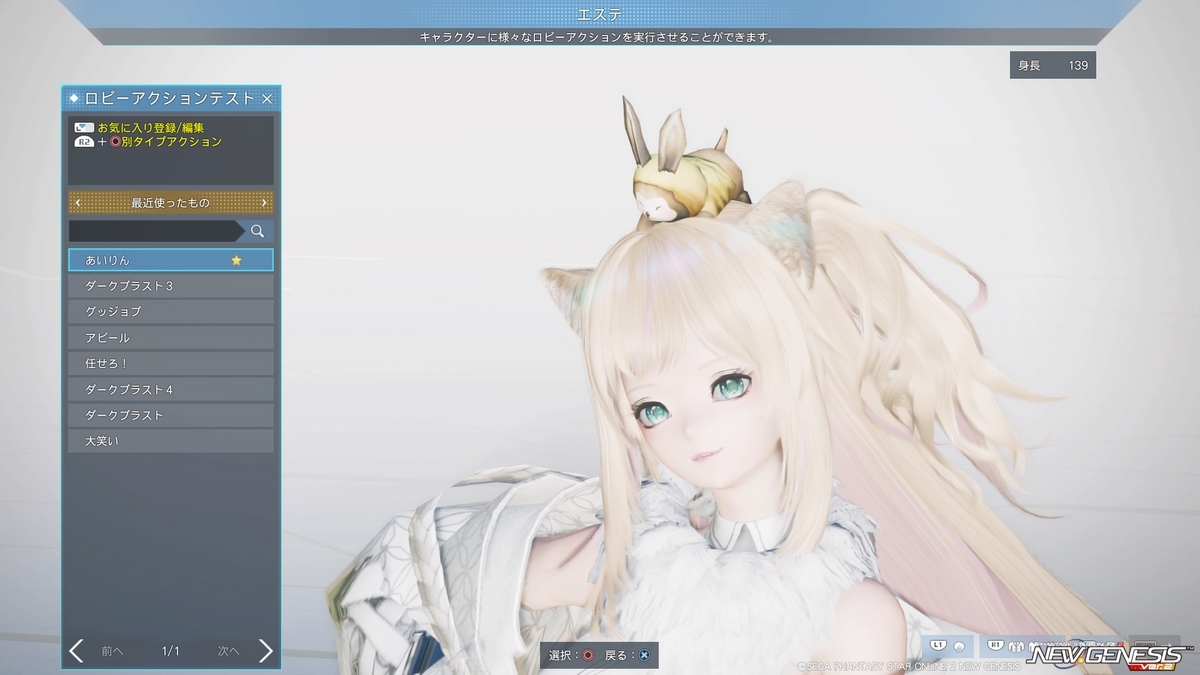Screen dimensions: 1200x675
Task: Click the magnifier search icon
Action: [257, 231]
